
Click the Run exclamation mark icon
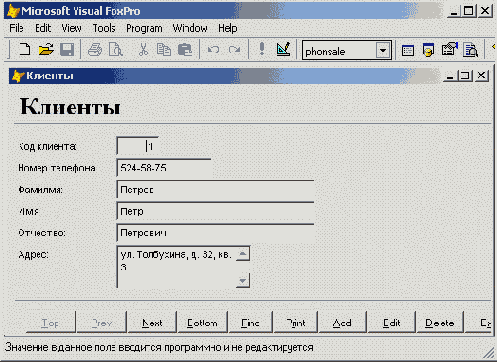[x=262, y=49]
